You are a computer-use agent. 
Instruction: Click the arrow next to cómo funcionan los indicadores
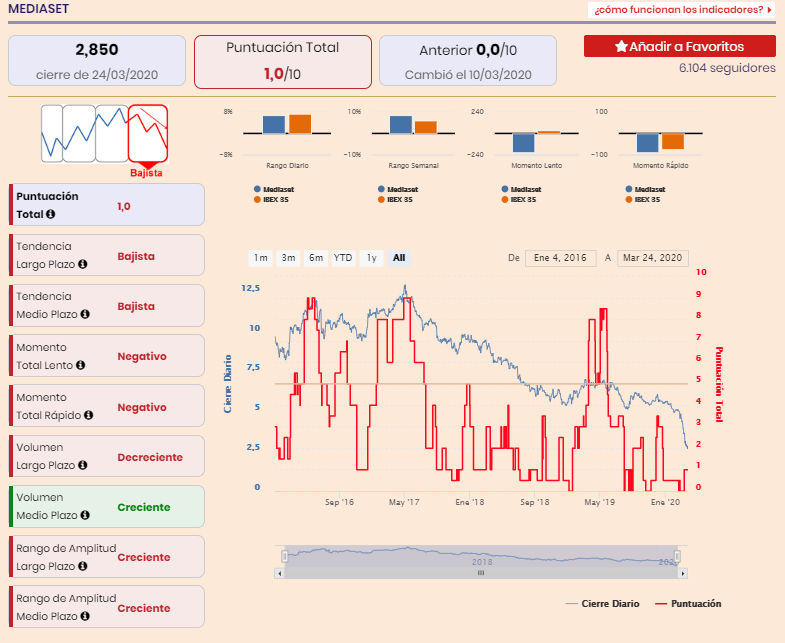tap(769, 10)
